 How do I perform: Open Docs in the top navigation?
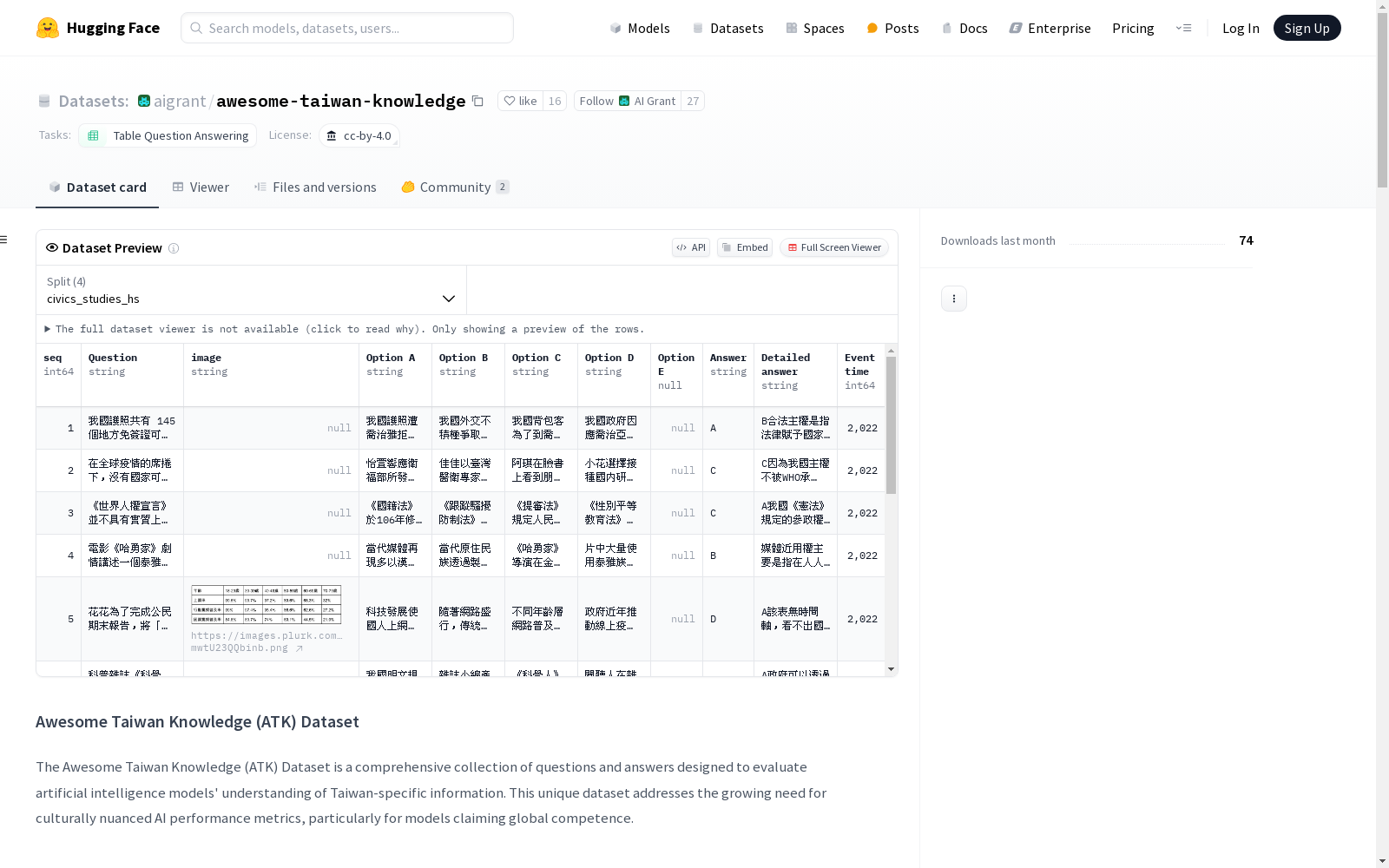click(964, 28)
